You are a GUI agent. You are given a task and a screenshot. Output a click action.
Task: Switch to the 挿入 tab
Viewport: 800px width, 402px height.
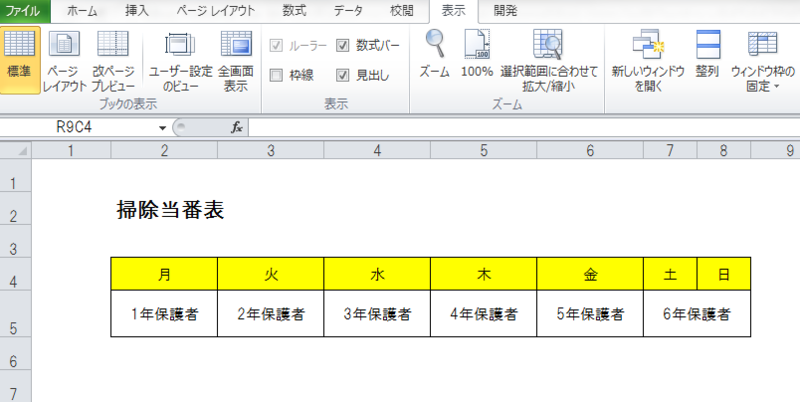(x=137, y=11)
